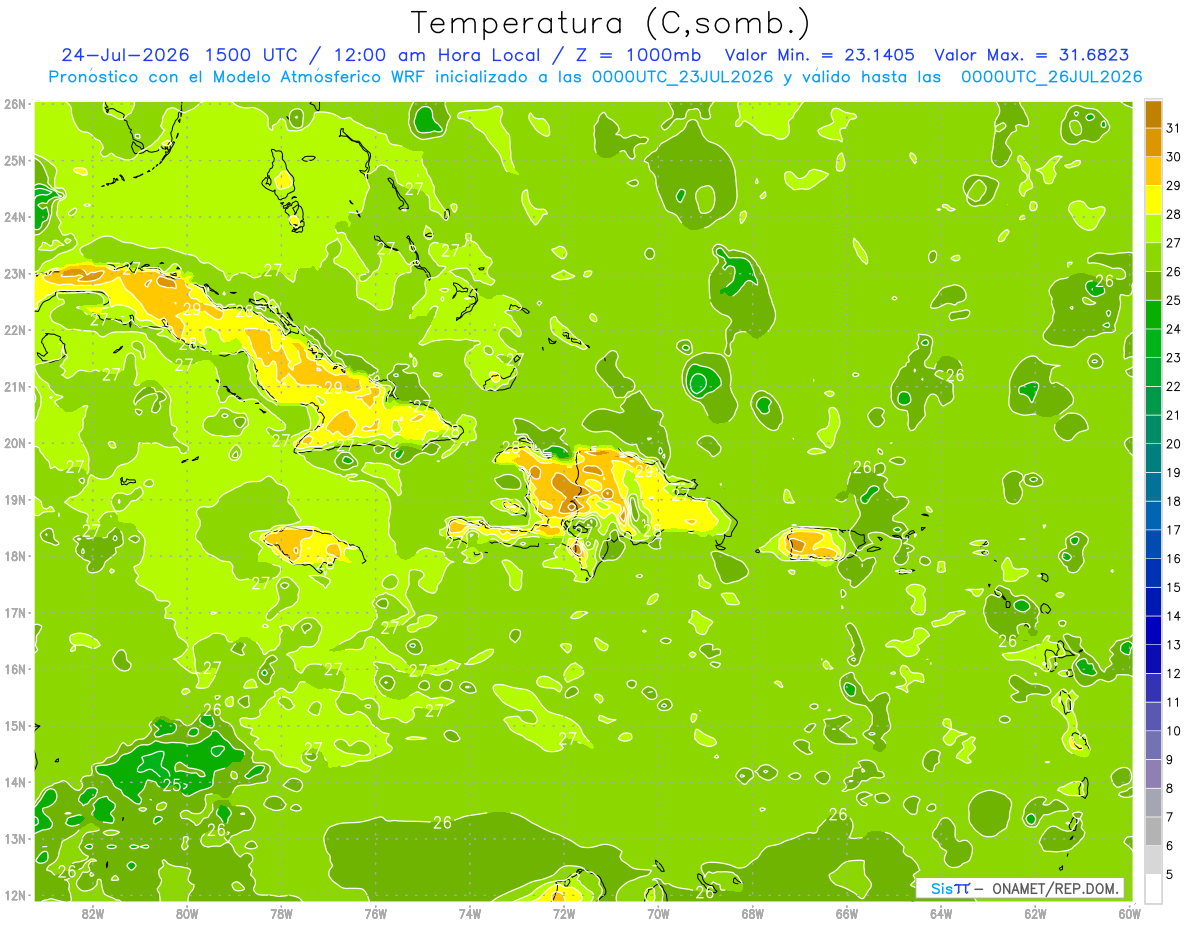The image size is (1200, 927).
Task: Click the 21N latitude axis label
Action: tap(14, 386)
